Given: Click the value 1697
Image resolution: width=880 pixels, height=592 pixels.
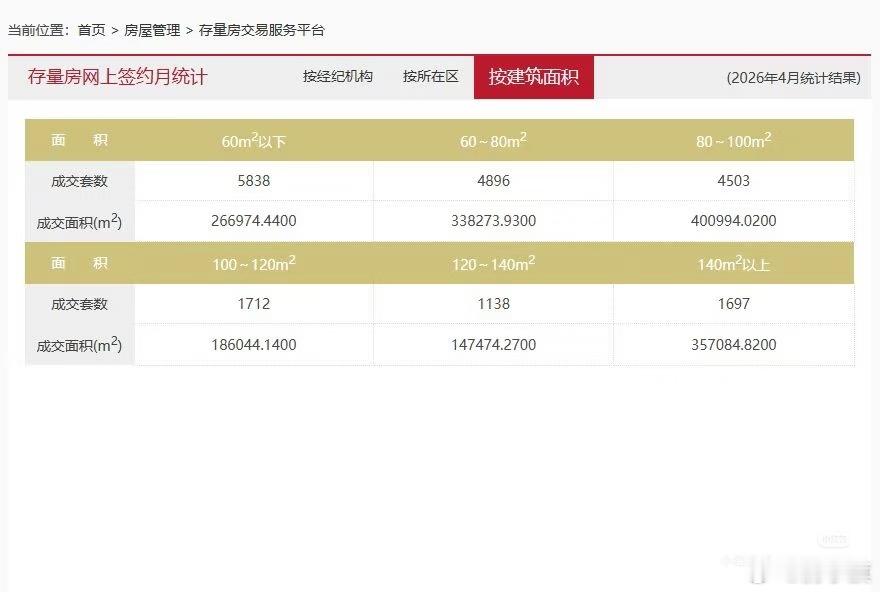Looking at the screenshot, I should click(734, 304).
